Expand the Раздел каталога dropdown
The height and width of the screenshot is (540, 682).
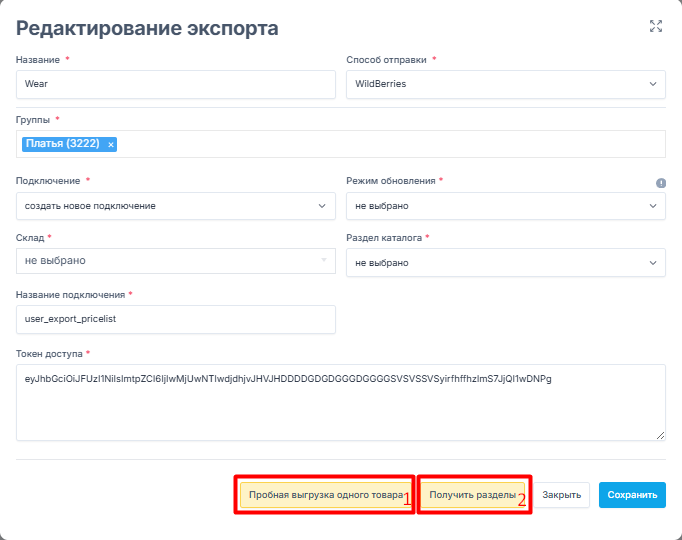(x=505, y=263)
